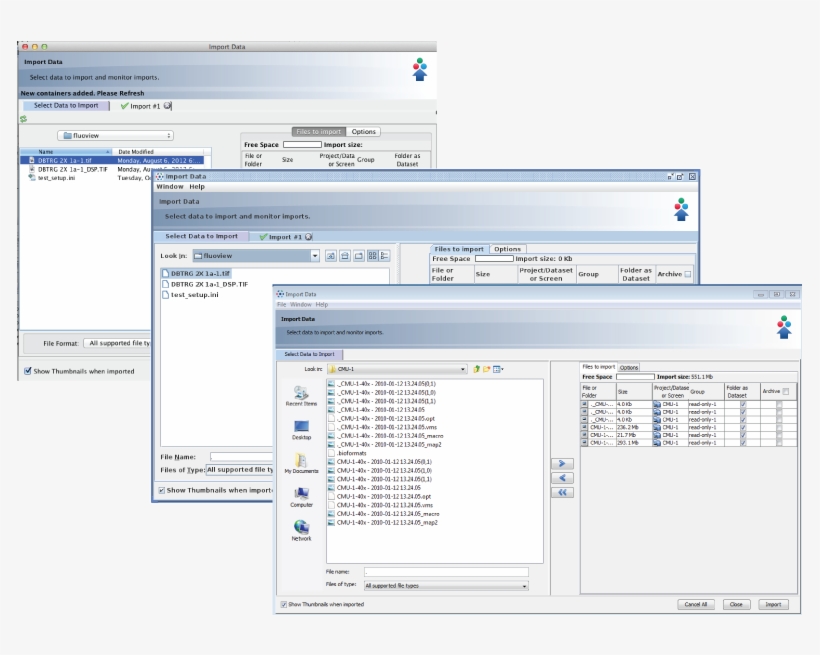Image resolution: width=820 pixels, height=655 pixels.
Task: Select the My Documents shortcut icon
Action: point(301,463)
